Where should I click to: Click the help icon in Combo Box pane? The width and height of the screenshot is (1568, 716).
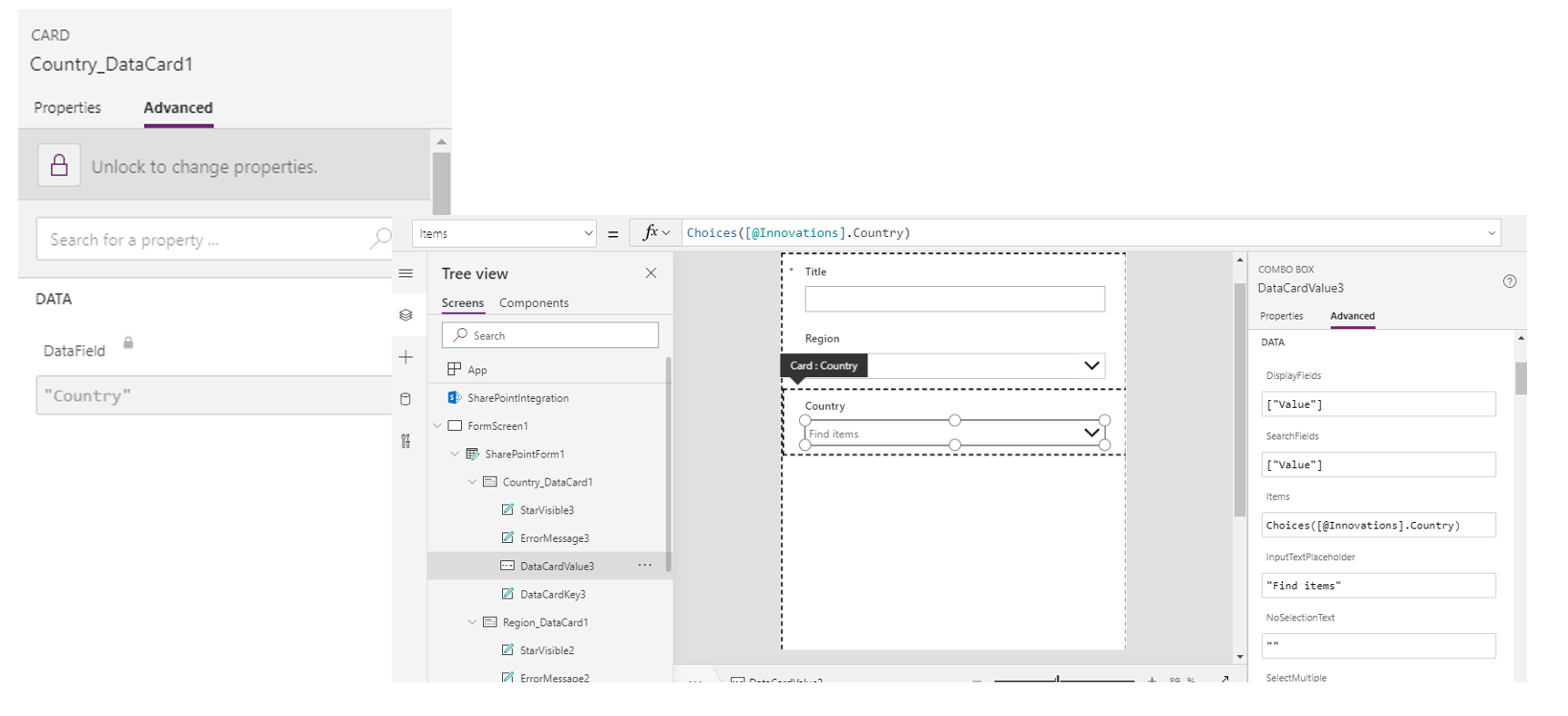pos(1510,281)
